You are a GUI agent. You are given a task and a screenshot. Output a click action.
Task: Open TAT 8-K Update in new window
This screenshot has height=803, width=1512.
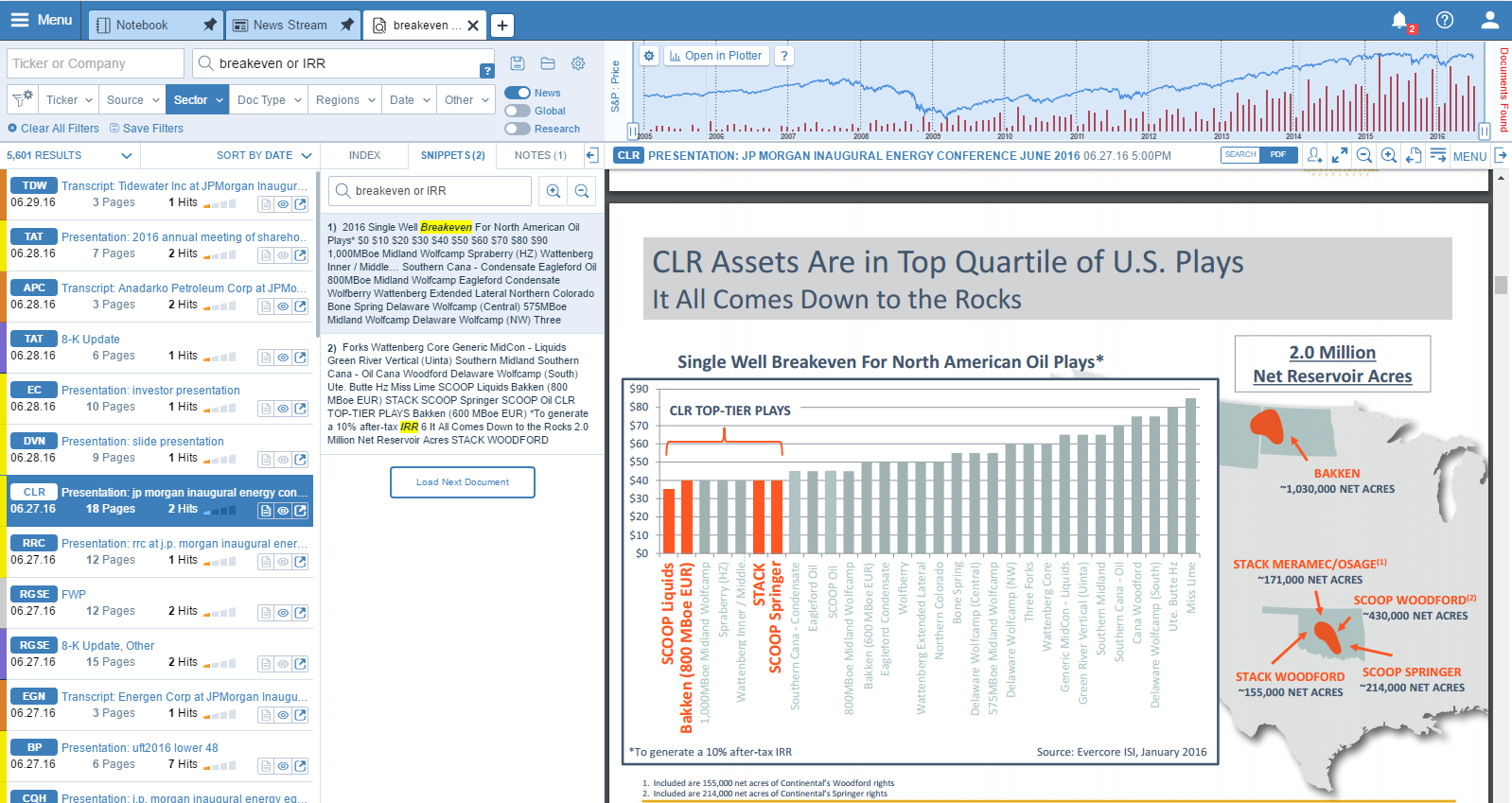coord(300,358)
